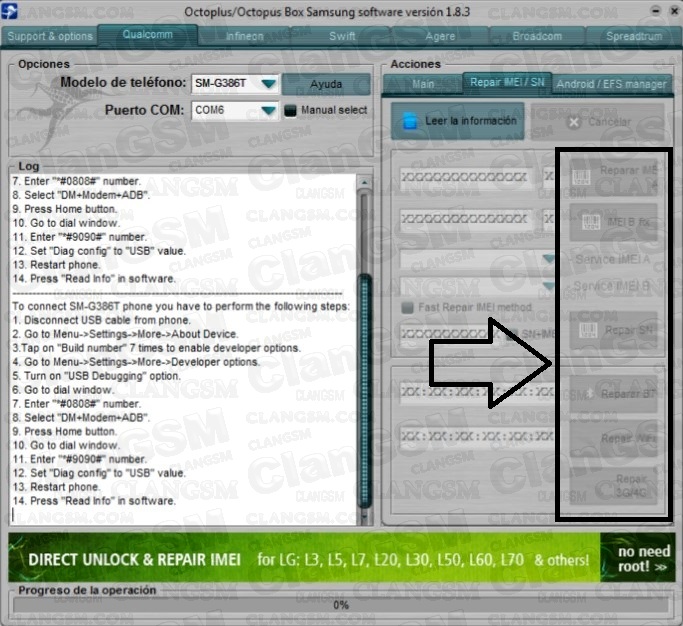The image size is (683, 626).
Task: Close the Octoplus Box window
Action: pyautogui.click(x=674, y=10)
